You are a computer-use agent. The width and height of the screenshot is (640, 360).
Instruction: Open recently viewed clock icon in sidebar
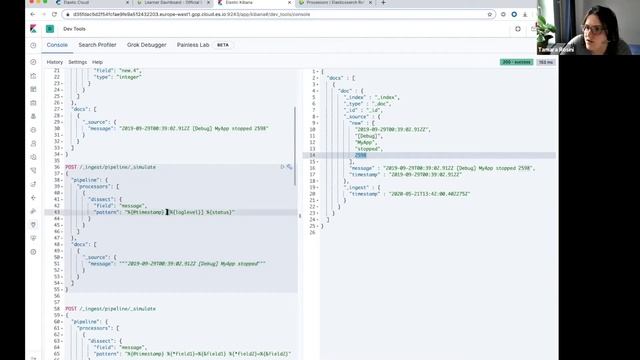[33, 45]
